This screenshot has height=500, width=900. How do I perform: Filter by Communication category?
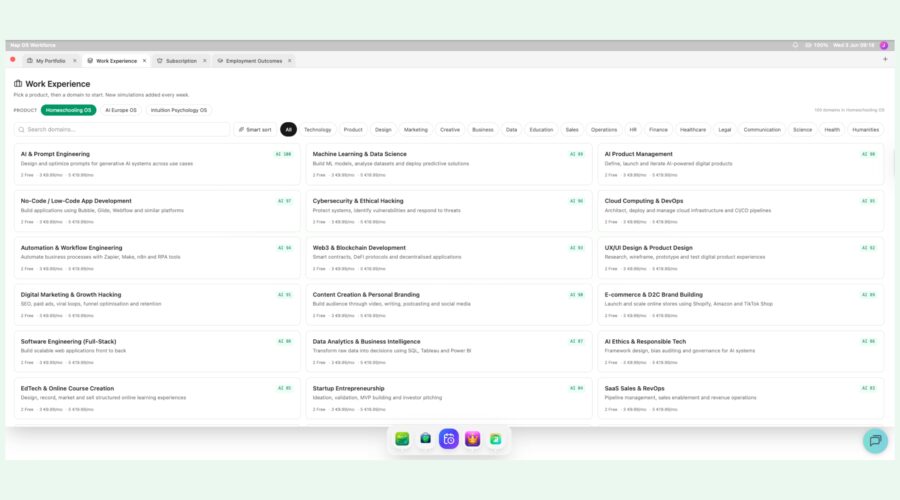point(762,130)
